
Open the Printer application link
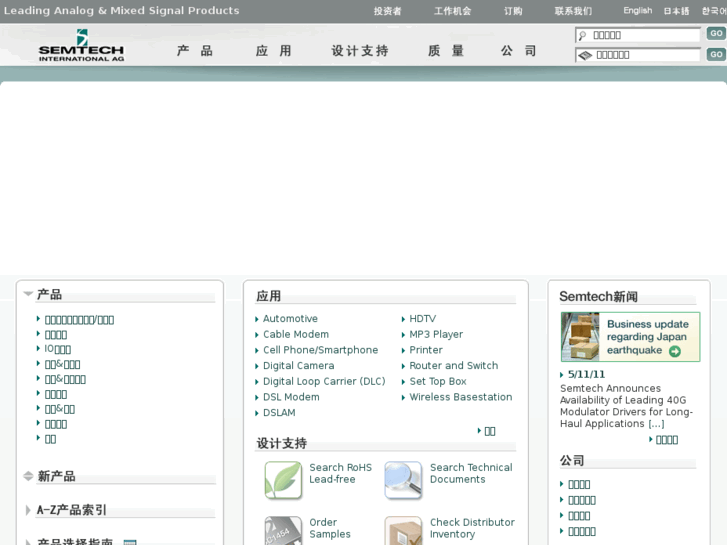click(x=426, y=350)
